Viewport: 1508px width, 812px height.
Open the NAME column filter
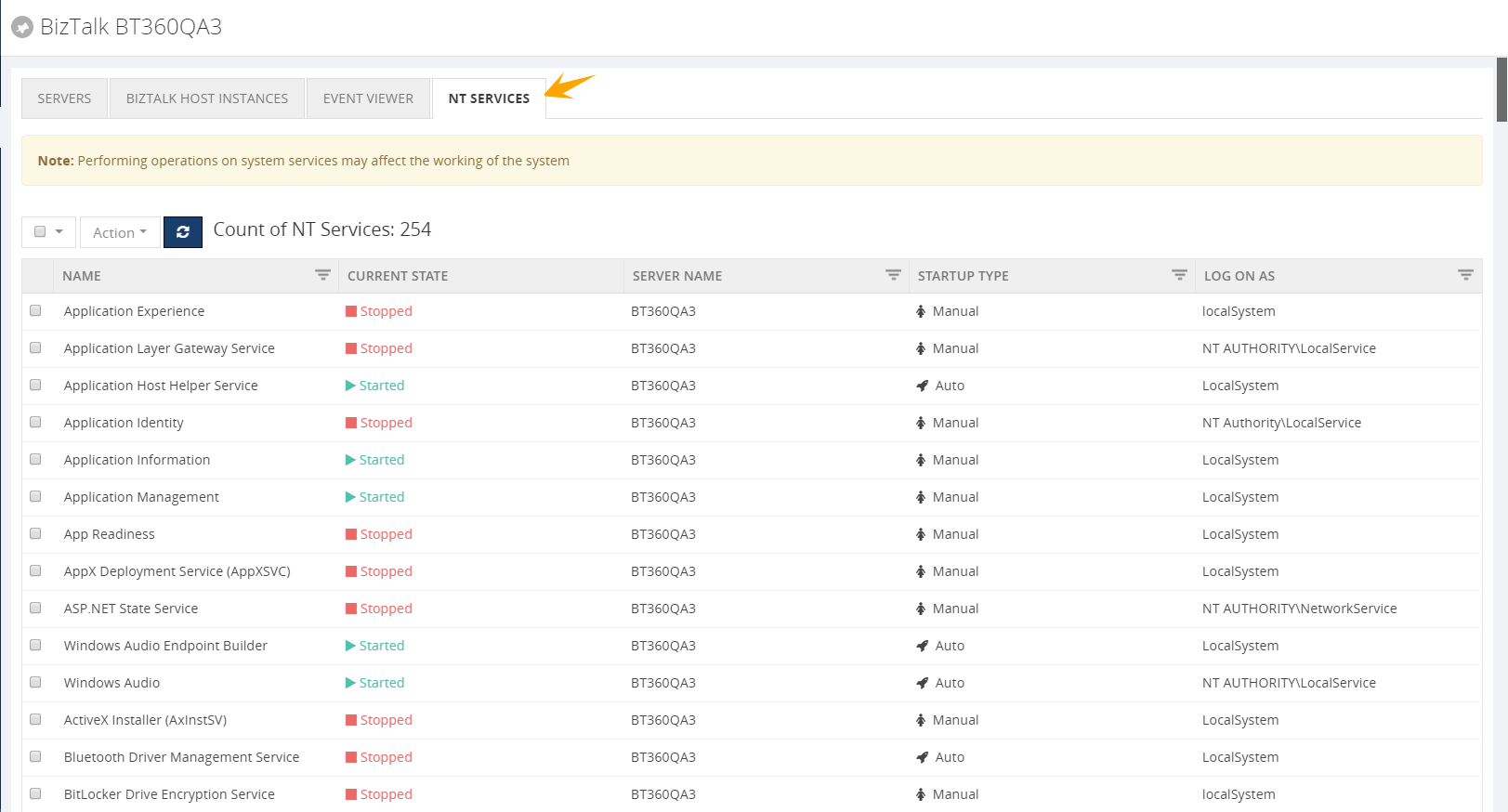[322, 275]
